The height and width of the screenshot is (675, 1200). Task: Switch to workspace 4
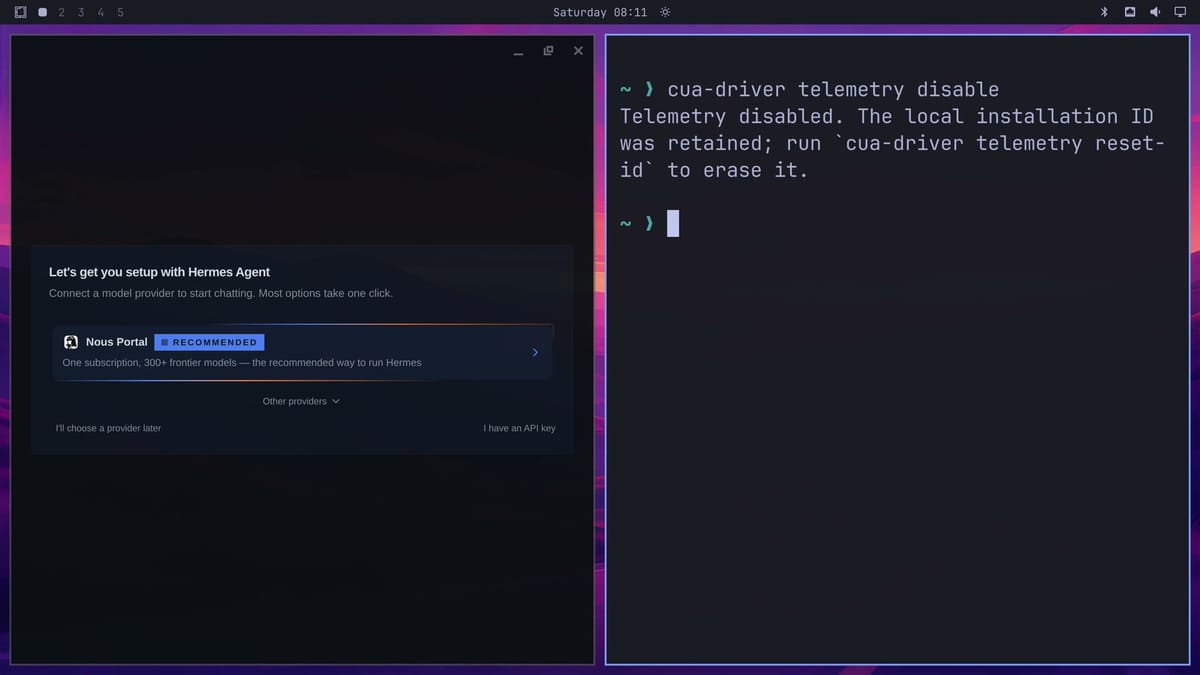100,12
